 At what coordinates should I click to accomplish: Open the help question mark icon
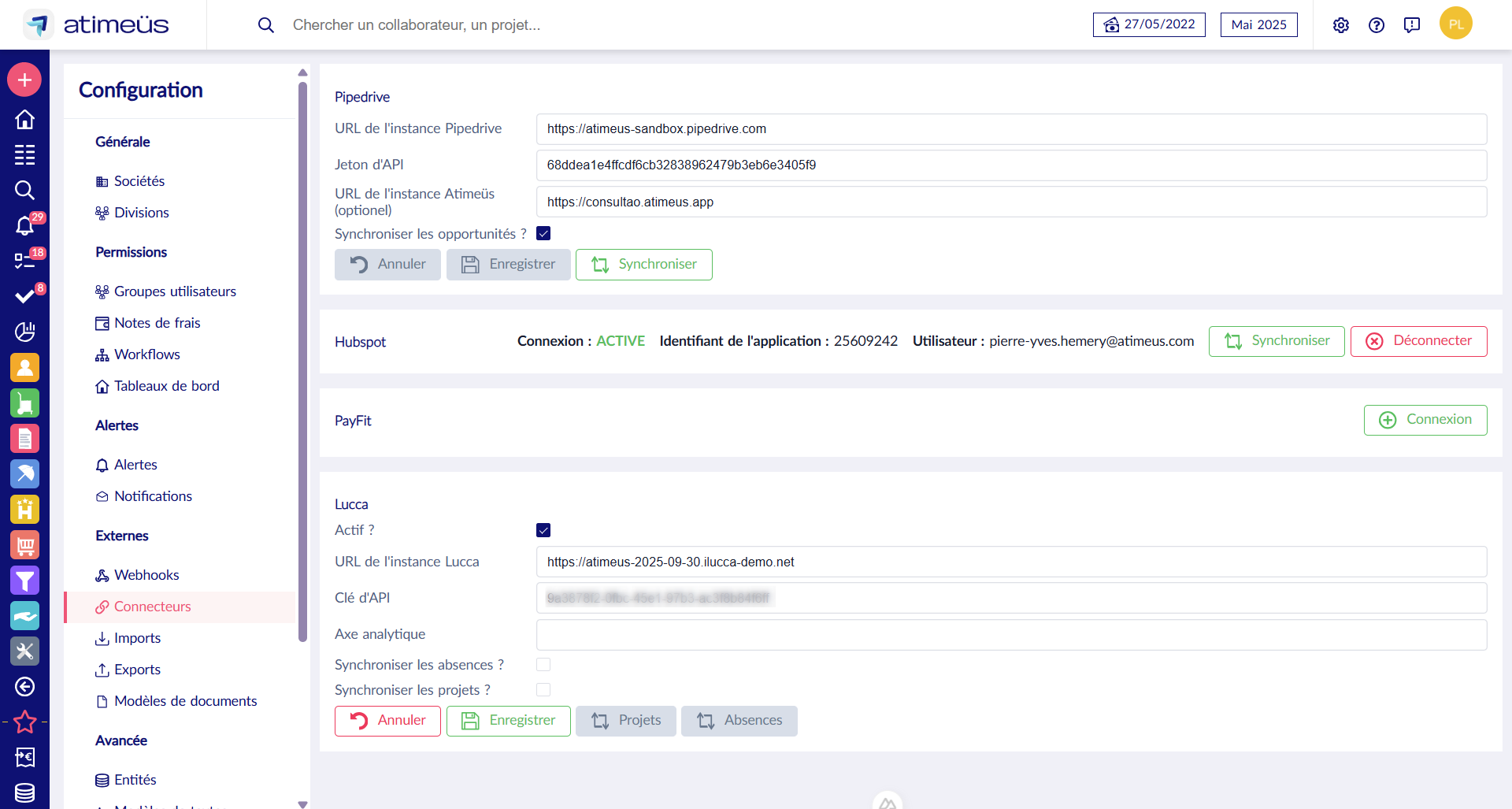point(1377,25)
